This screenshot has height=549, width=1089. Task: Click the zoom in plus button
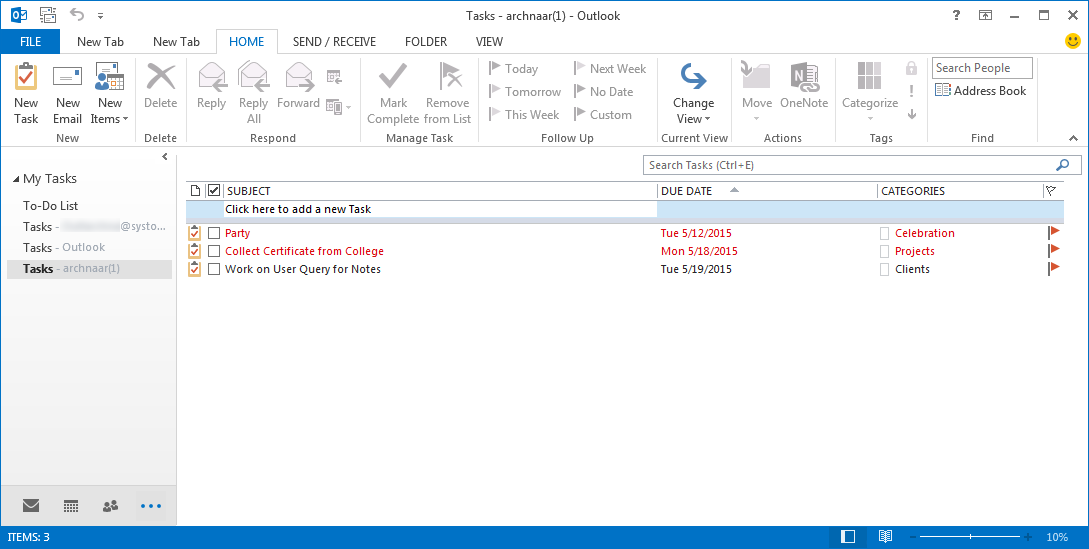(1028, 537)
